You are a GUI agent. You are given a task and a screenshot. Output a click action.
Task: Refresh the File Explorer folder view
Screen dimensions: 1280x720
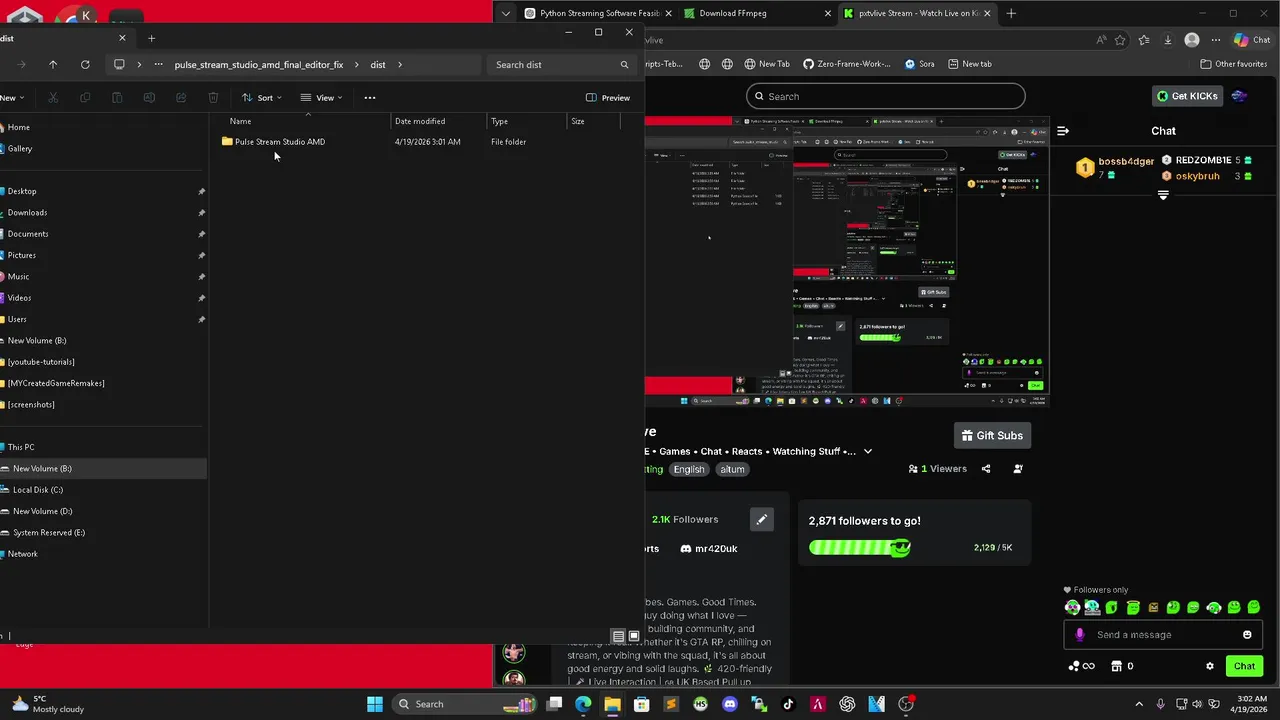[85, 64]
